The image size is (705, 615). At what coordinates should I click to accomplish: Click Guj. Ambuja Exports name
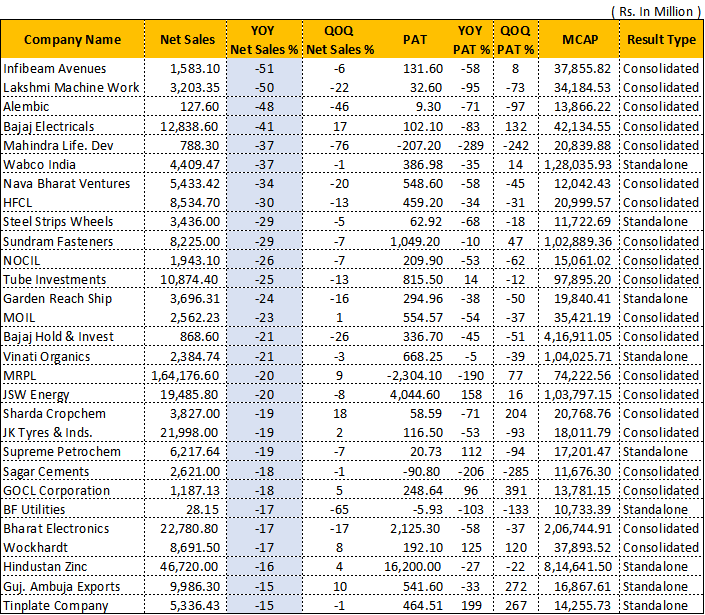click(62, 587)
